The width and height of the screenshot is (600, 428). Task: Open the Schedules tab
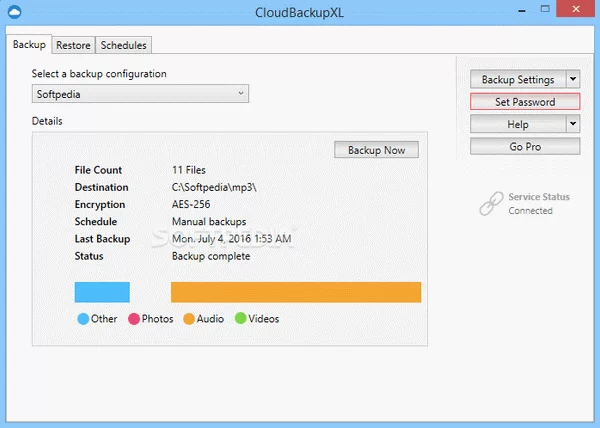(x=124, y=46)
